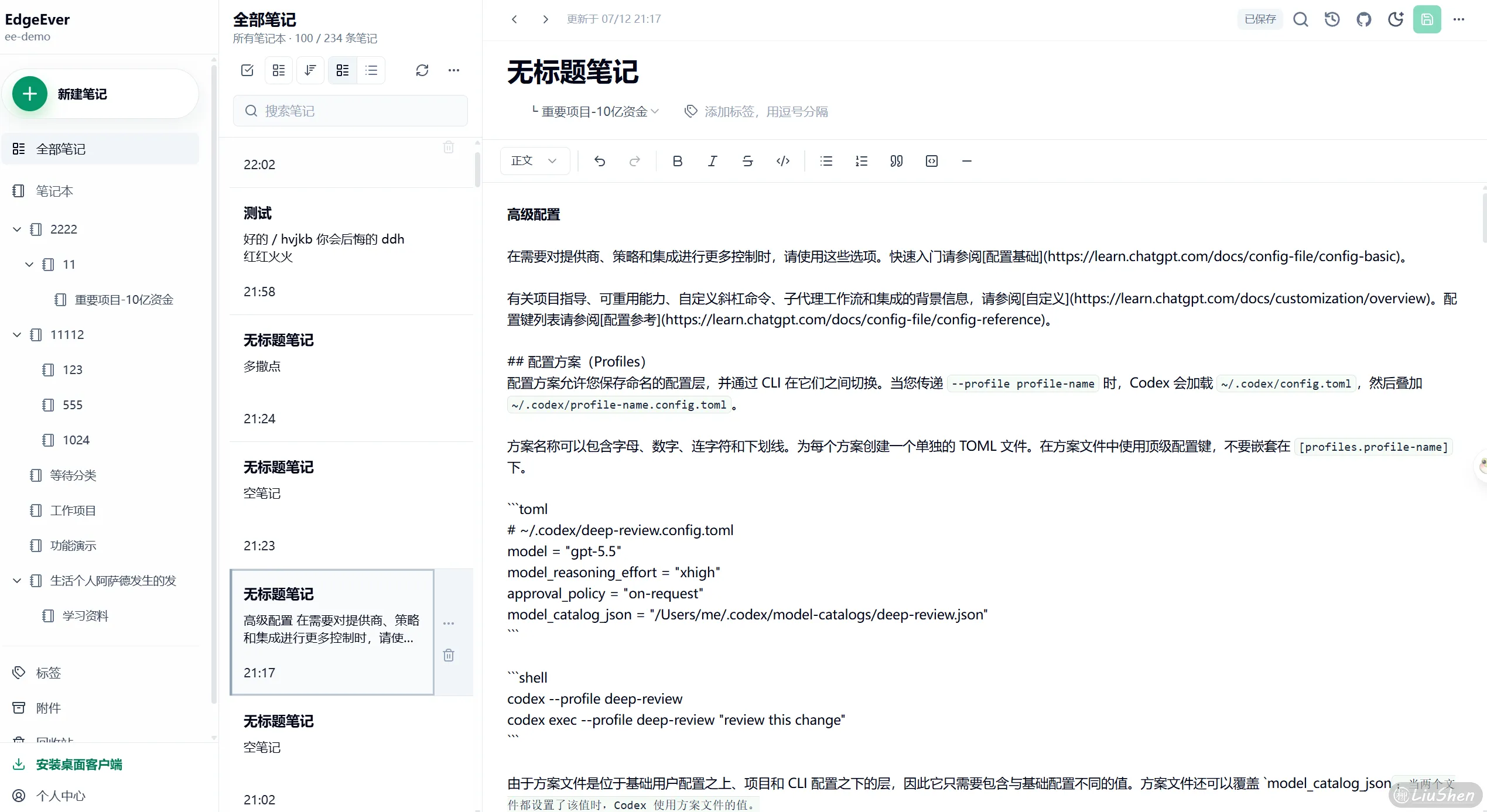Apply italic formatting in the editor toolbar
Viewport: 1487px width, 812px height.
click(712, 161)
